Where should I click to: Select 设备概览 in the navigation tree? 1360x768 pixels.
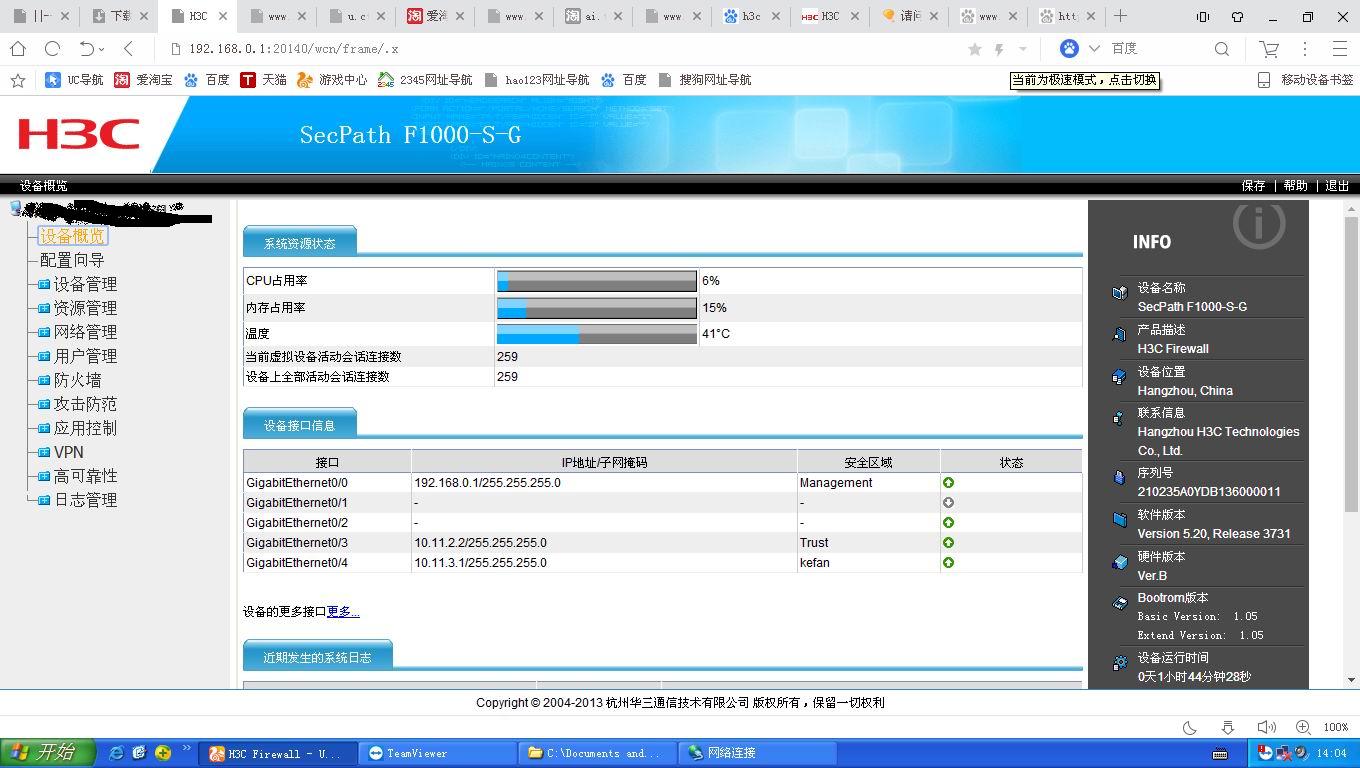(72, 236)
